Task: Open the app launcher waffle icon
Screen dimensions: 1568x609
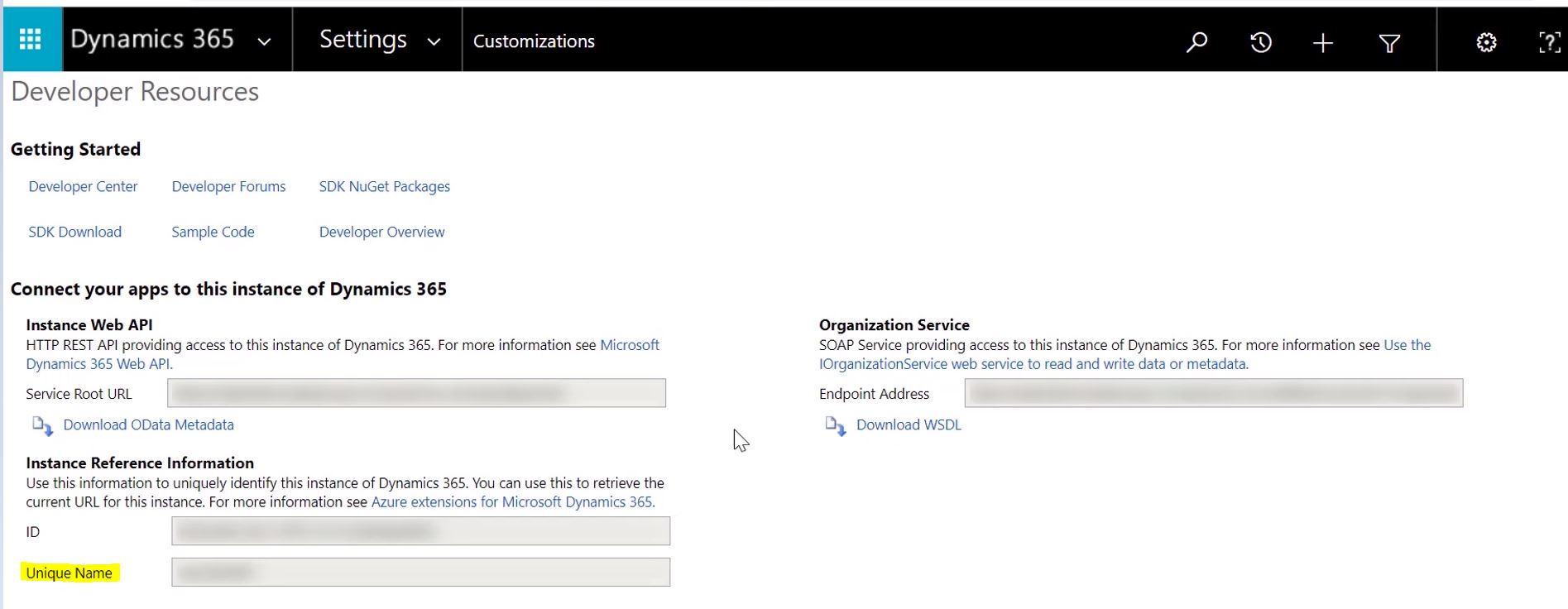Action: coord(31,40)
